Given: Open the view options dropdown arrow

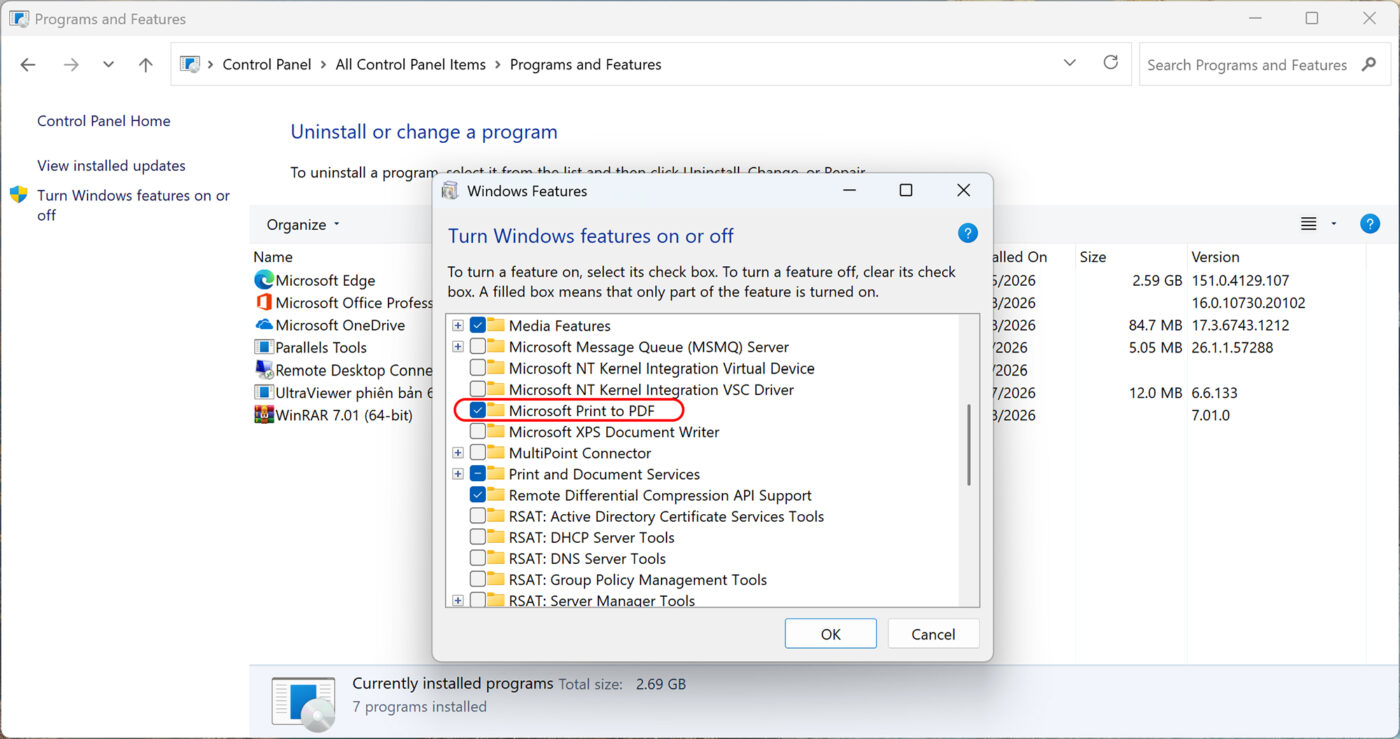Looking at the screenshot, I should (1334, 224).
